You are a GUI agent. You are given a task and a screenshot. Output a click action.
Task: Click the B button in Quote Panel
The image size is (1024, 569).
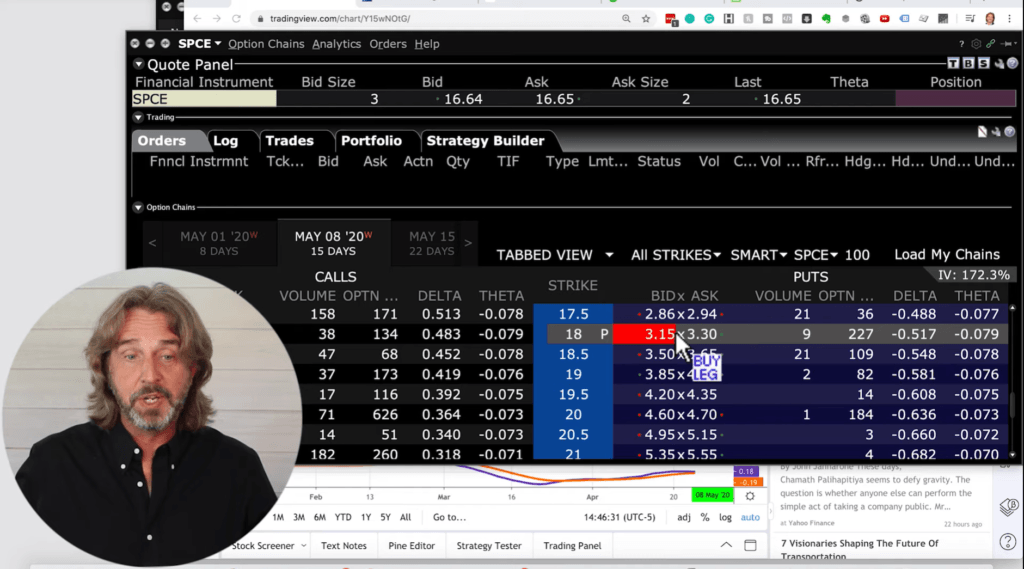pyautogui.click(x=968, y=63)
